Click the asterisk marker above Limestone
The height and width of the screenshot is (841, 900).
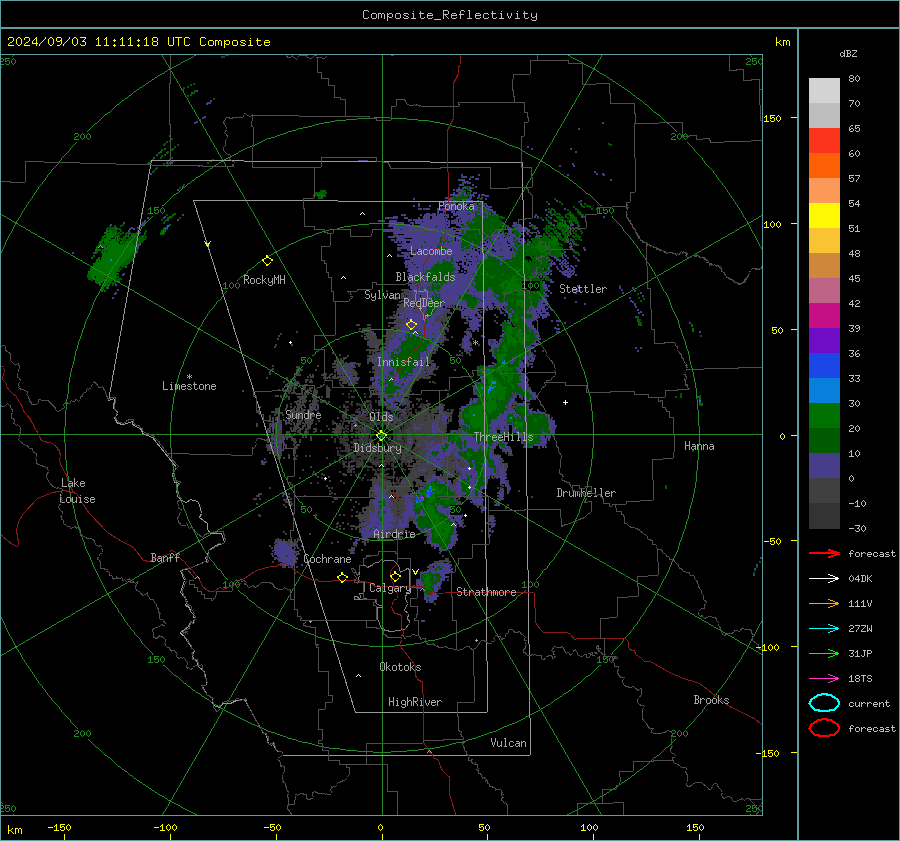(x=189, y=377)
